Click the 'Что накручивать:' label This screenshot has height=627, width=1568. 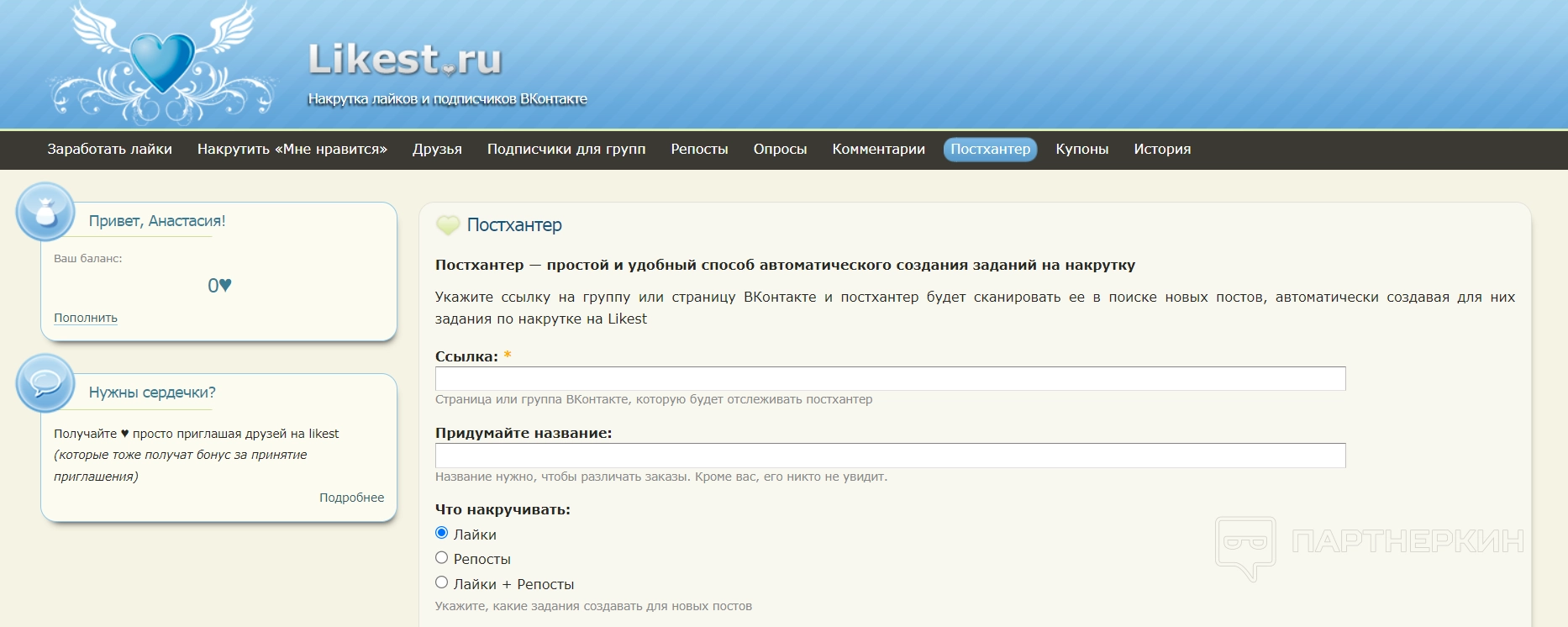502,509
